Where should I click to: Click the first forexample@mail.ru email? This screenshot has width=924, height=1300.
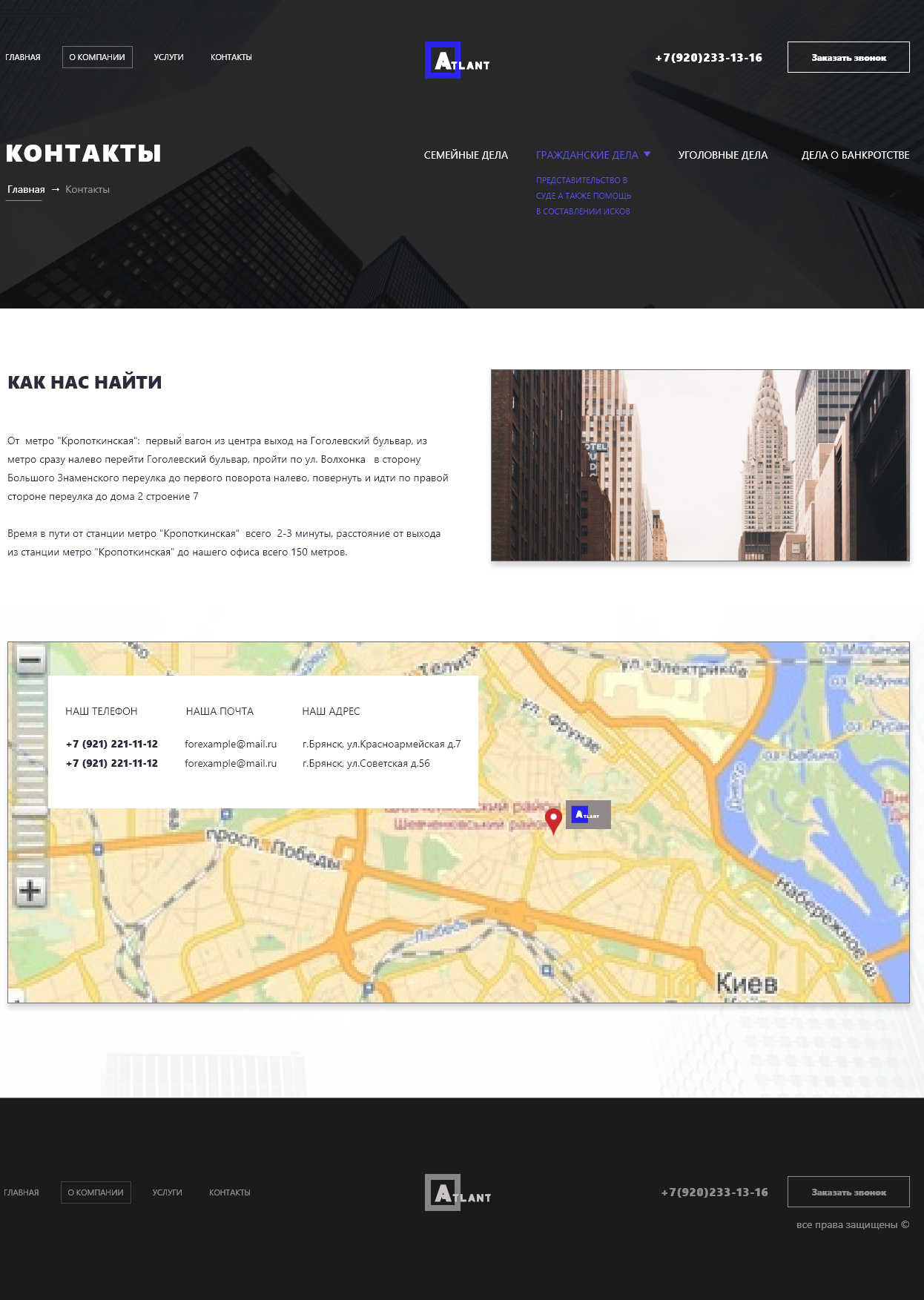click(x=231, y=744)
